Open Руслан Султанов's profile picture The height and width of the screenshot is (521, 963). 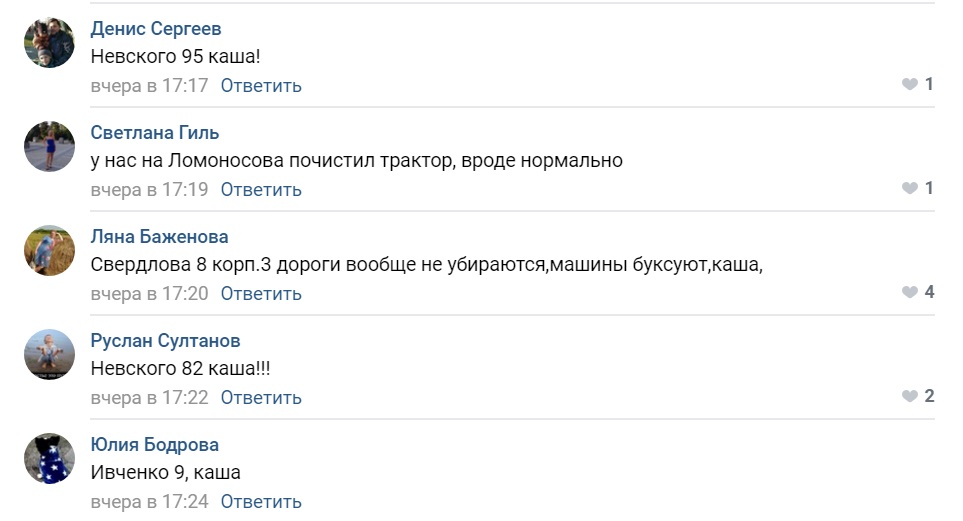click(x=49, y=355)
